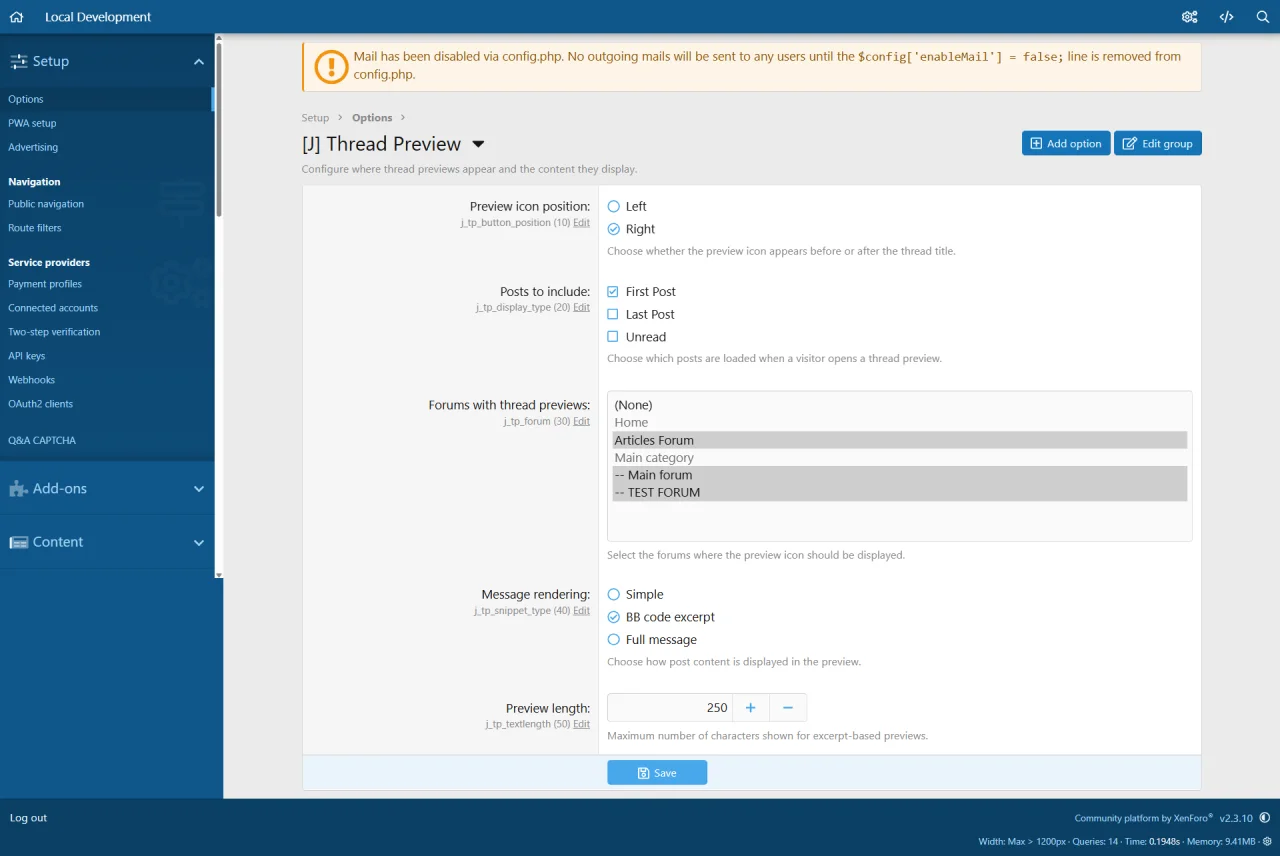Select Left preview icon position
Image resolution: width=1280 pixels, height=856 pixels.
coord(614,206)
